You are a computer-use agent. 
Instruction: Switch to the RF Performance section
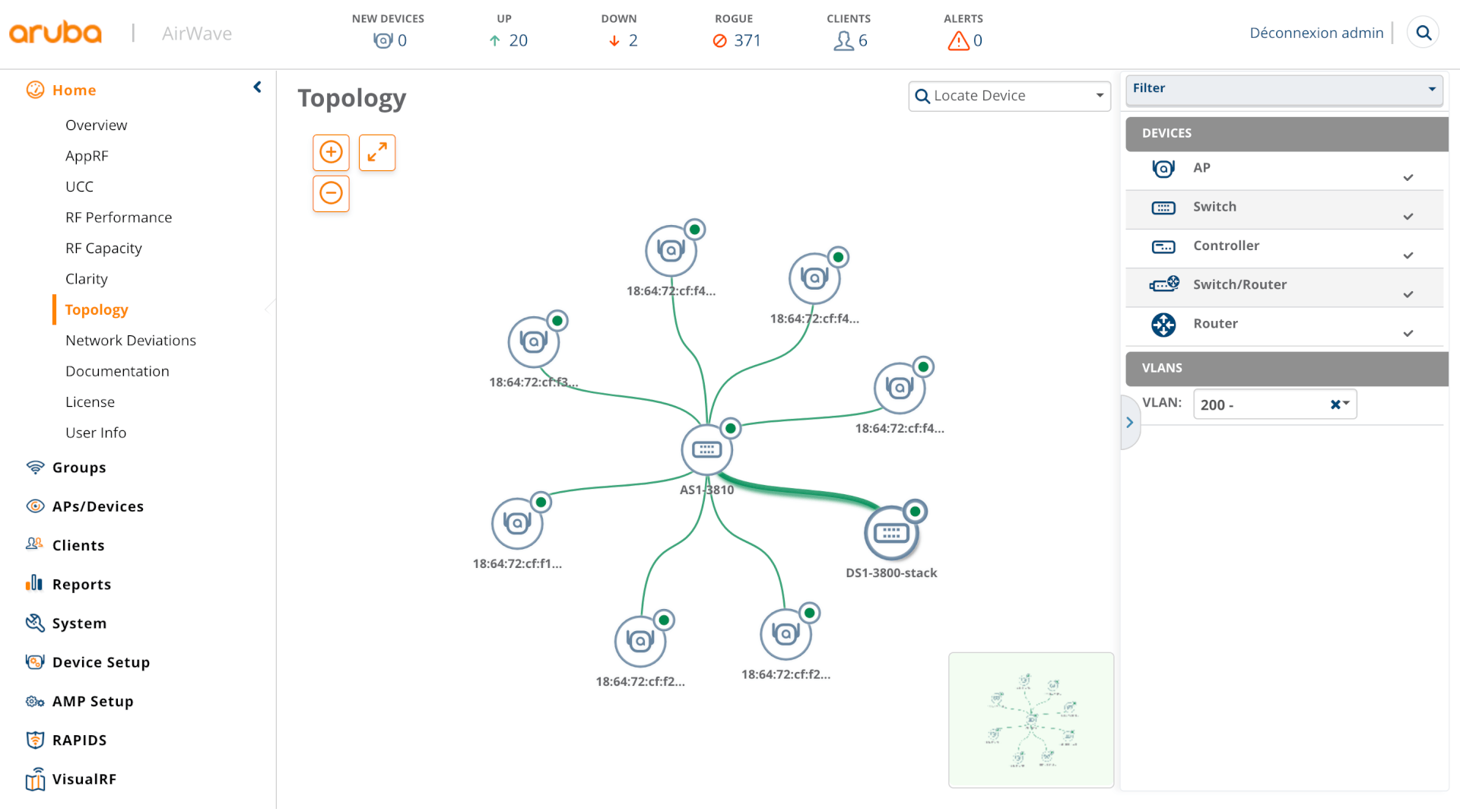click(x=119, y=217)
